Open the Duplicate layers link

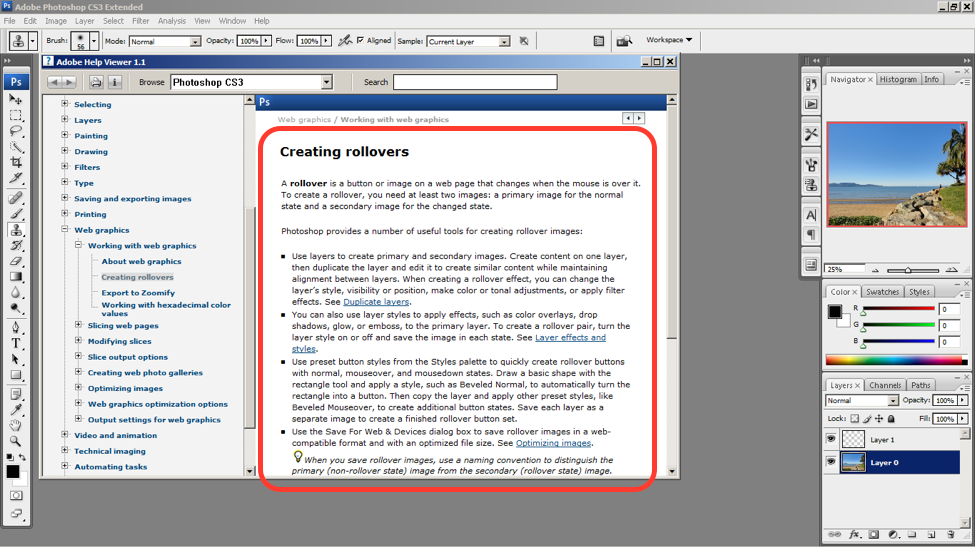[376, 301]
